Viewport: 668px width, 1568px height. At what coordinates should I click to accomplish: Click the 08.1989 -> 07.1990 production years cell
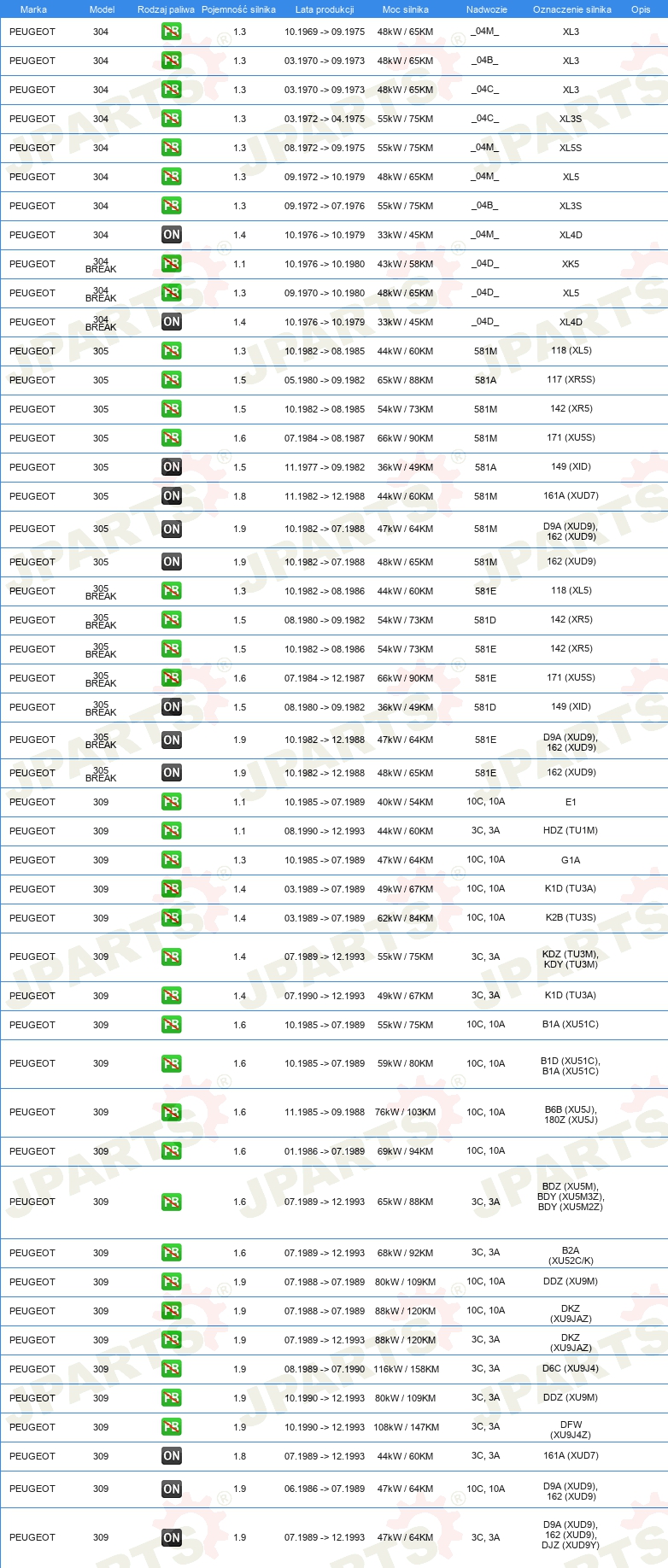(x=325, y=1369)
